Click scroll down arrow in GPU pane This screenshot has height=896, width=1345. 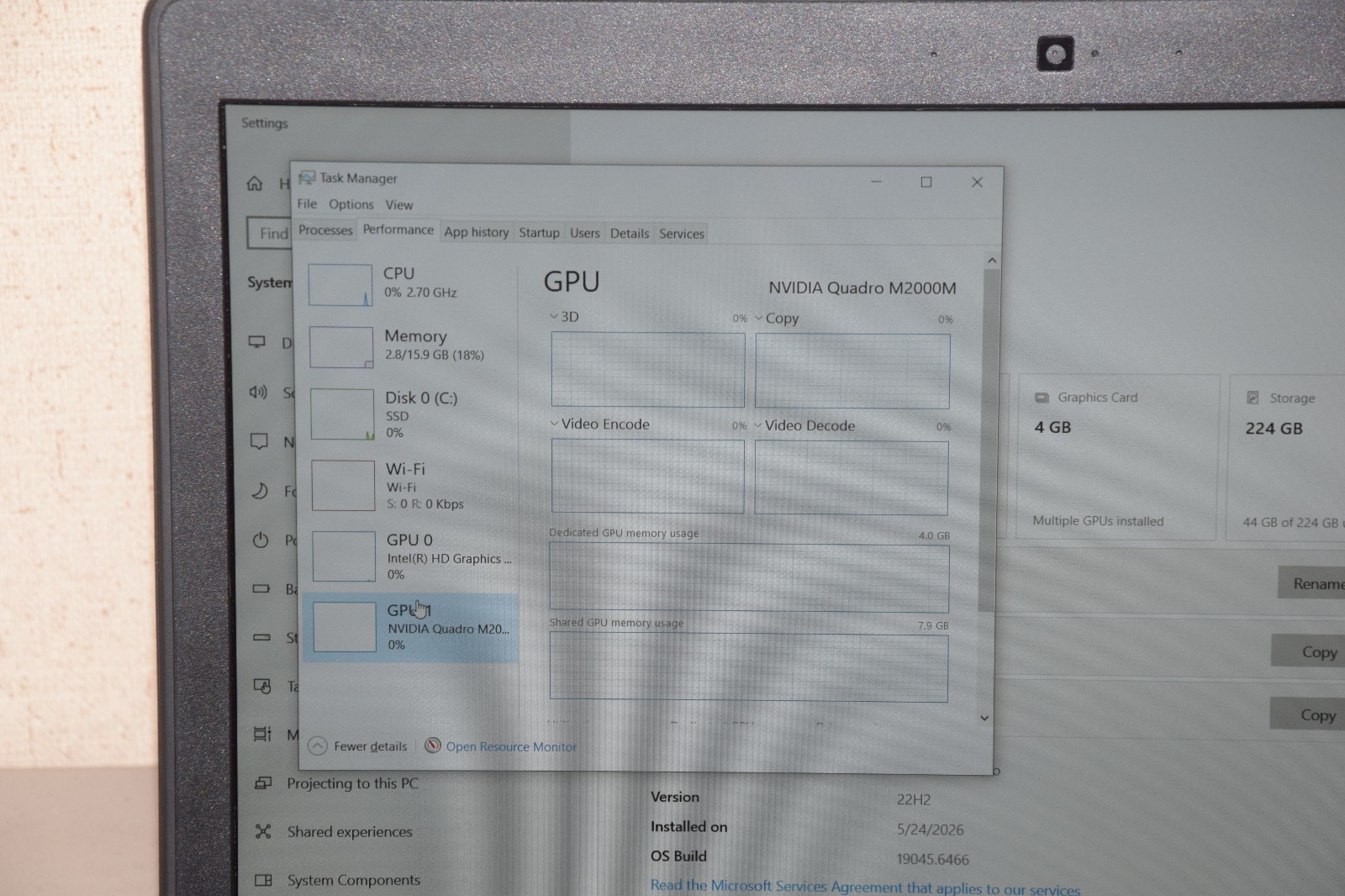tap(985, 718)
